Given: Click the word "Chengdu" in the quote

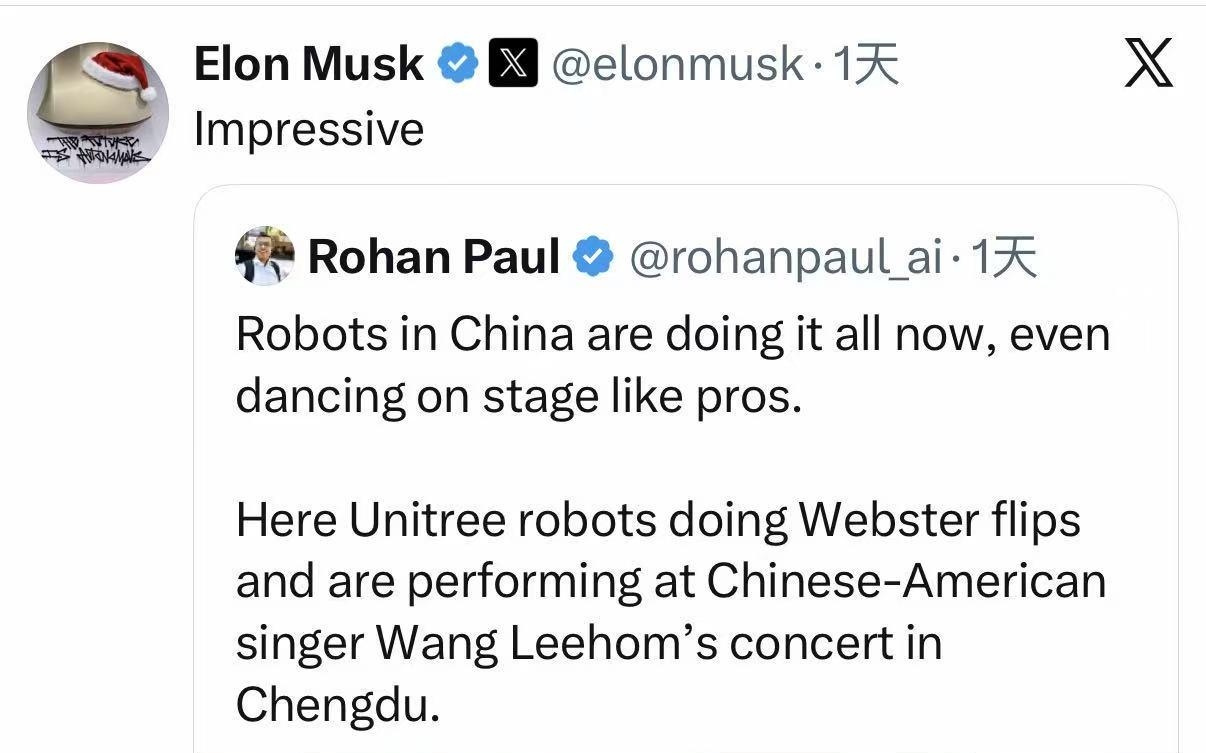Looking at the screenshot, I should (x=337, y=705).
